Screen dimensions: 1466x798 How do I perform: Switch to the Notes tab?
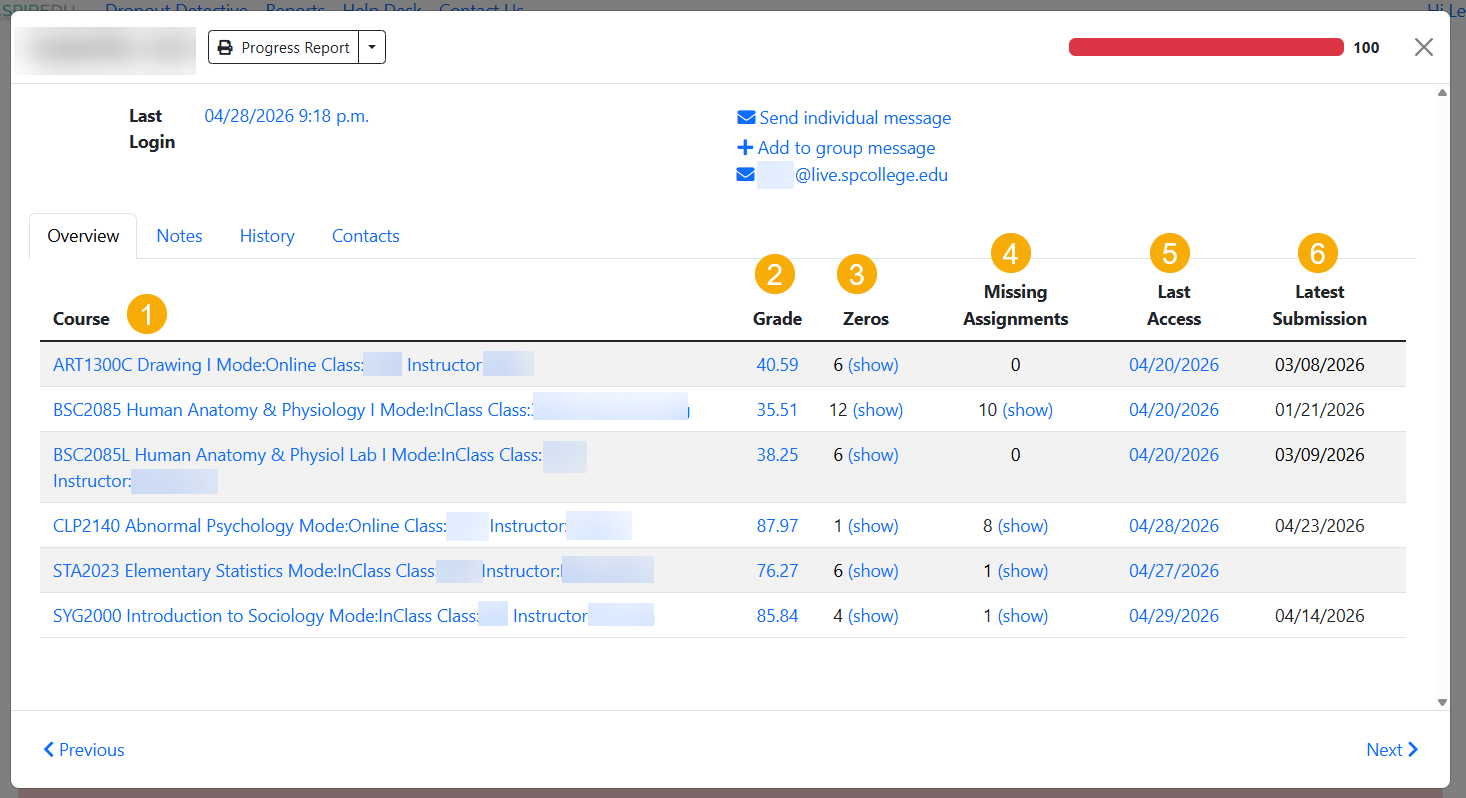click(x=179, y=236)
